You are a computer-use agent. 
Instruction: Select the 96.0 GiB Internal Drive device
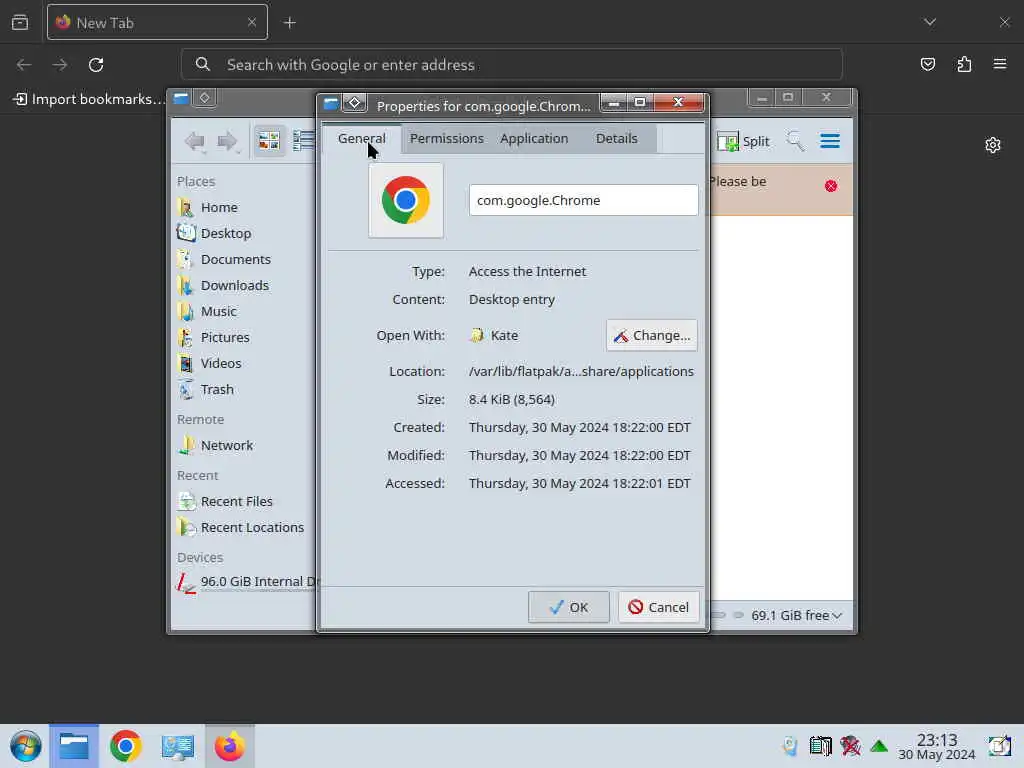[x=246, y=581]
